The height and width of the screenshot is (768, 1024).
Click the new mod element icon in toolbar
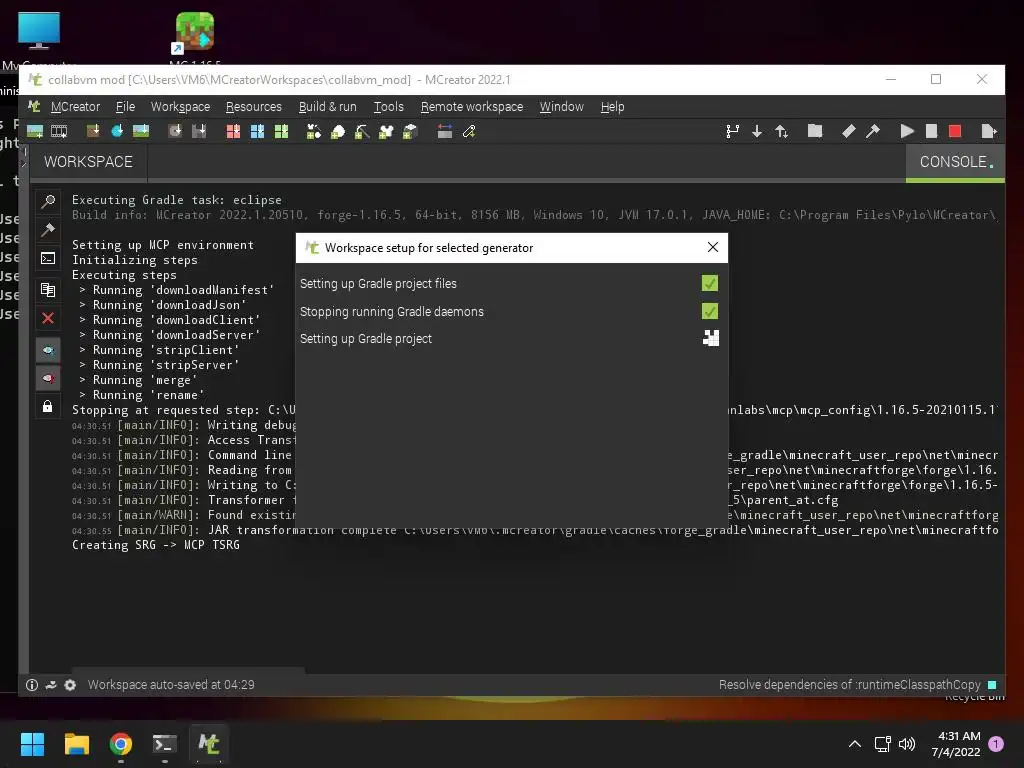point(35,132)
